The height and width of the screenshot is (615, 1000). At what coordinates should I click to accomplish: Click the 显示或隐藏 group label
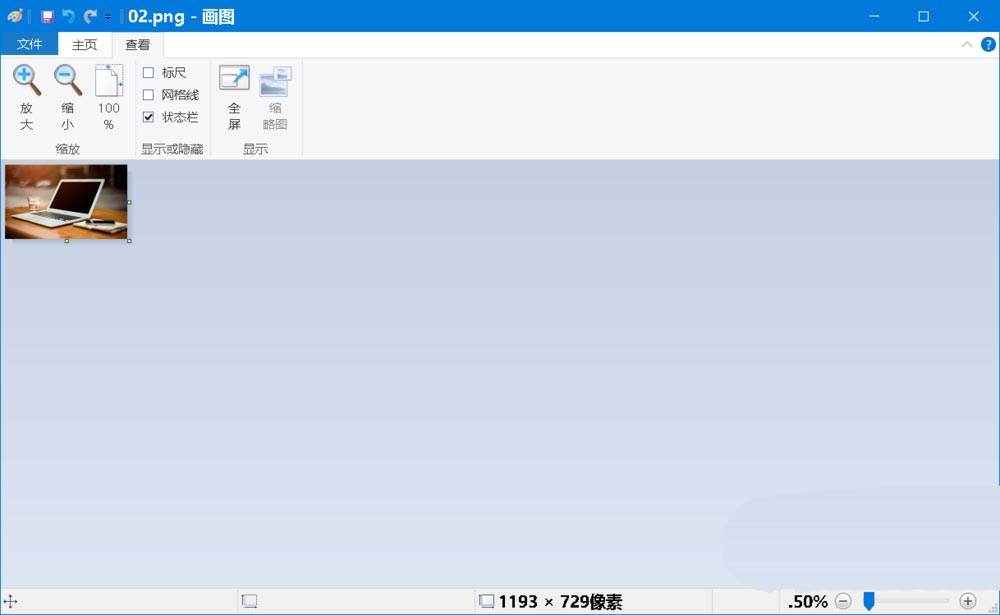coord(172,149)
